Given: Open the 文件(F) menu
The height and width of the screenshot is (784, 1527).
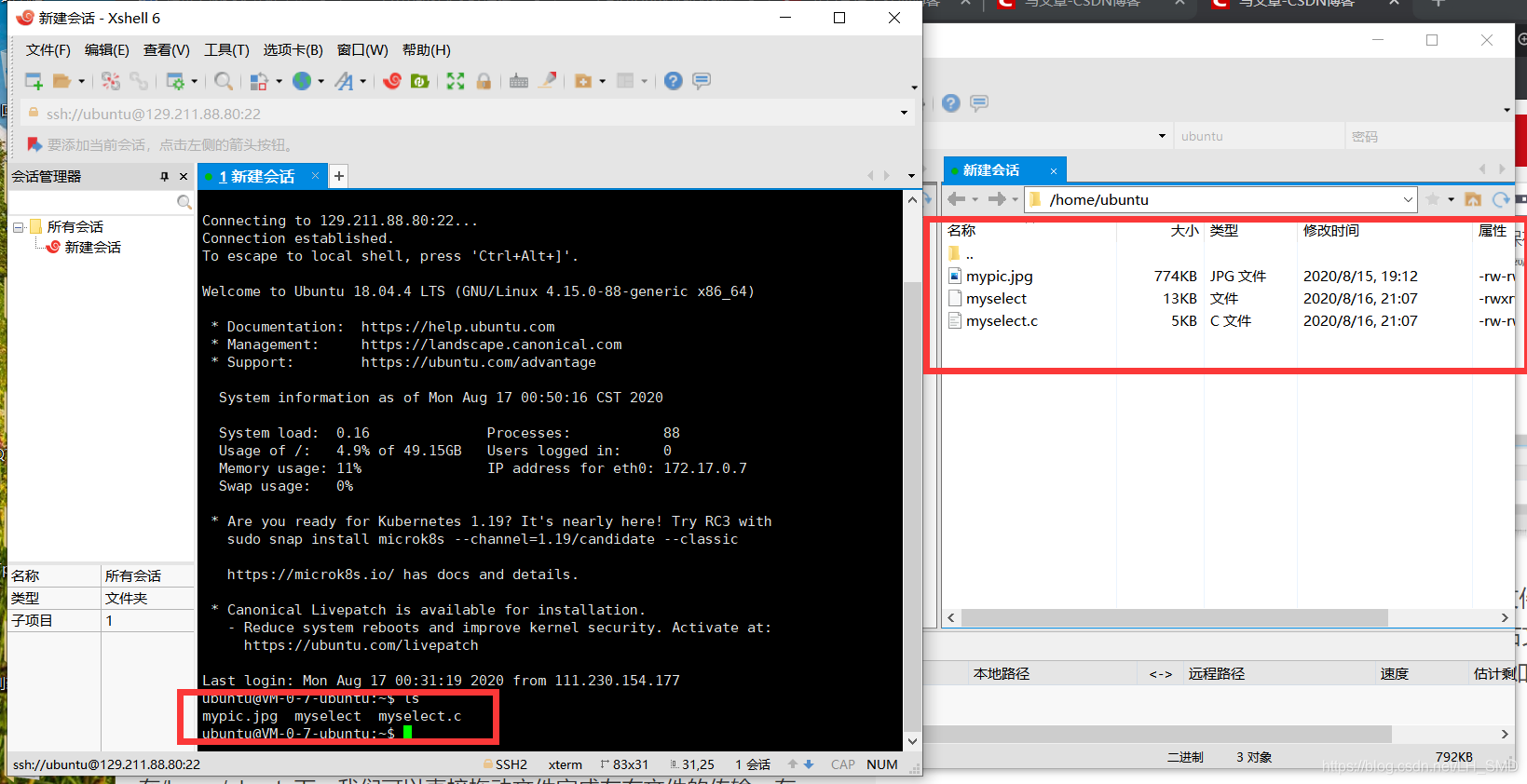Looking at the screenshot, I should pyautogui.click(x=48, y=50).
